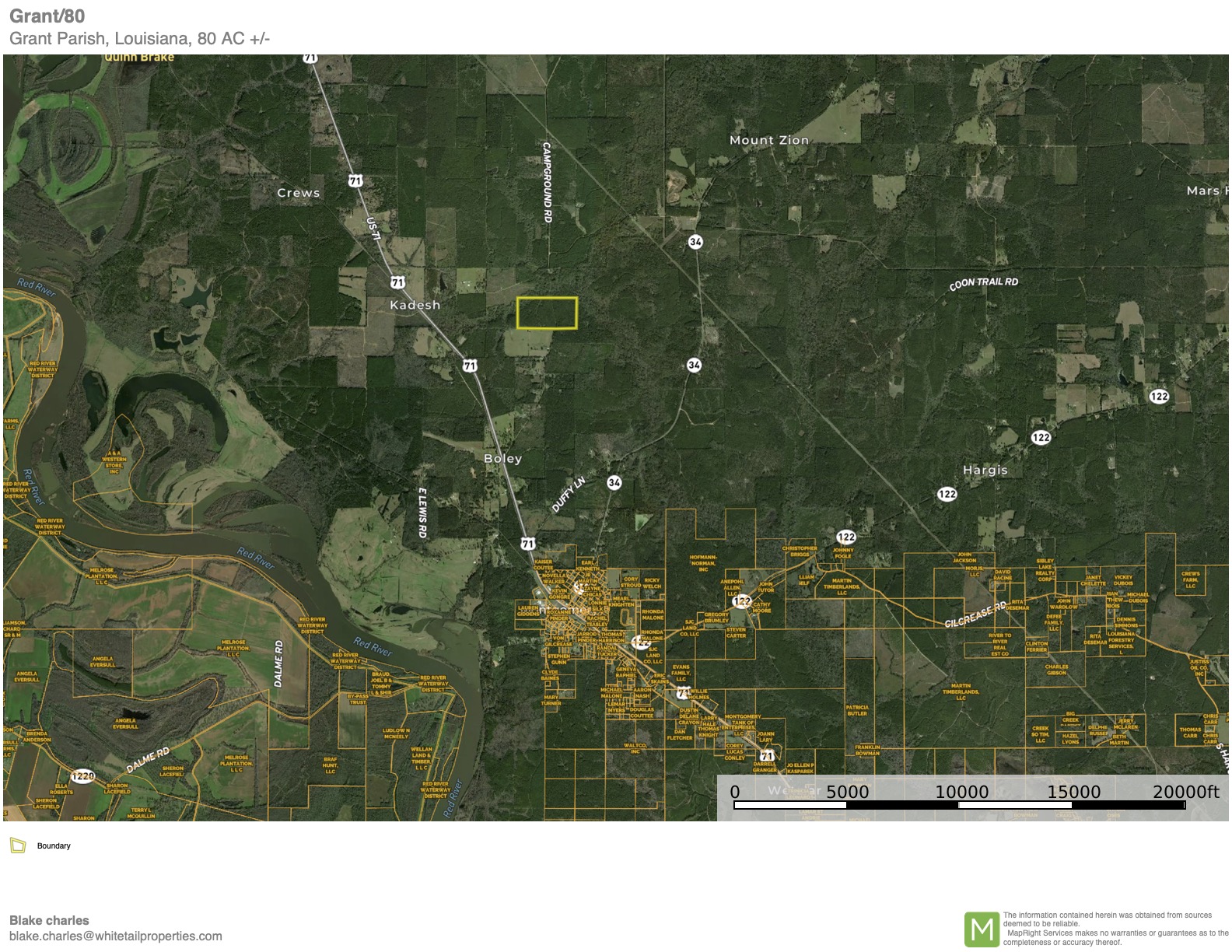Click the 10000 mark on scale bar
The width and height of the screenshot is (1232, 952).
(x=961, y=792)
